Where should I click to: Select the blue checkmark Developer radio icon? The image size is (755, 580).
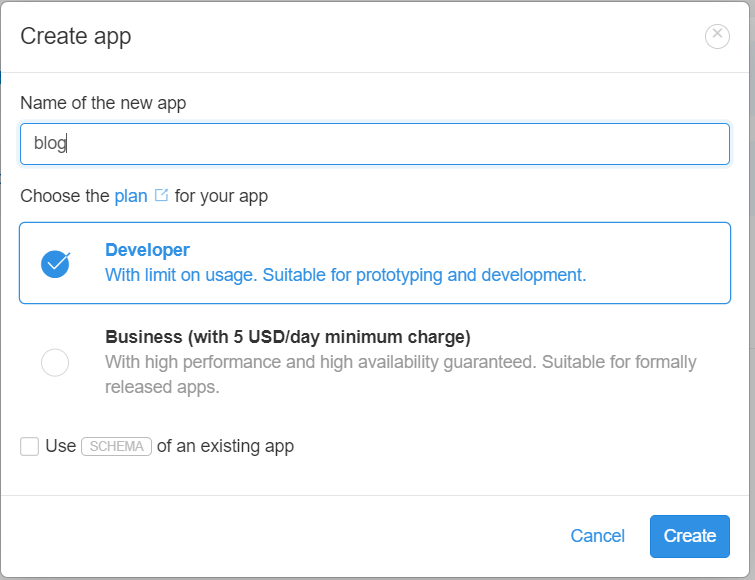[x=55, y=264]
